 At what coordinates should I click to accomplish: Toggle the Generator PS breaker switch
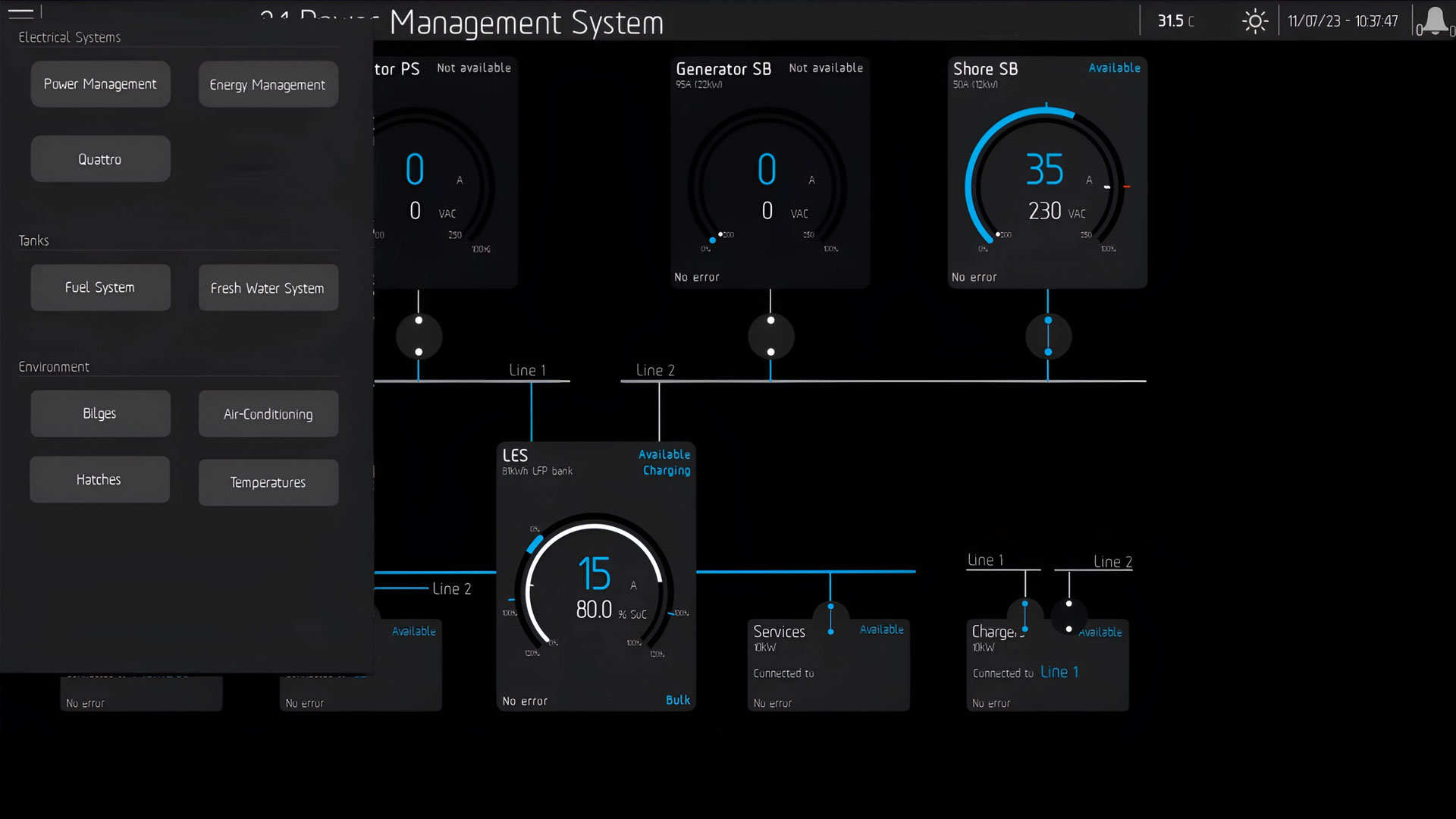(x=419, y=336)
